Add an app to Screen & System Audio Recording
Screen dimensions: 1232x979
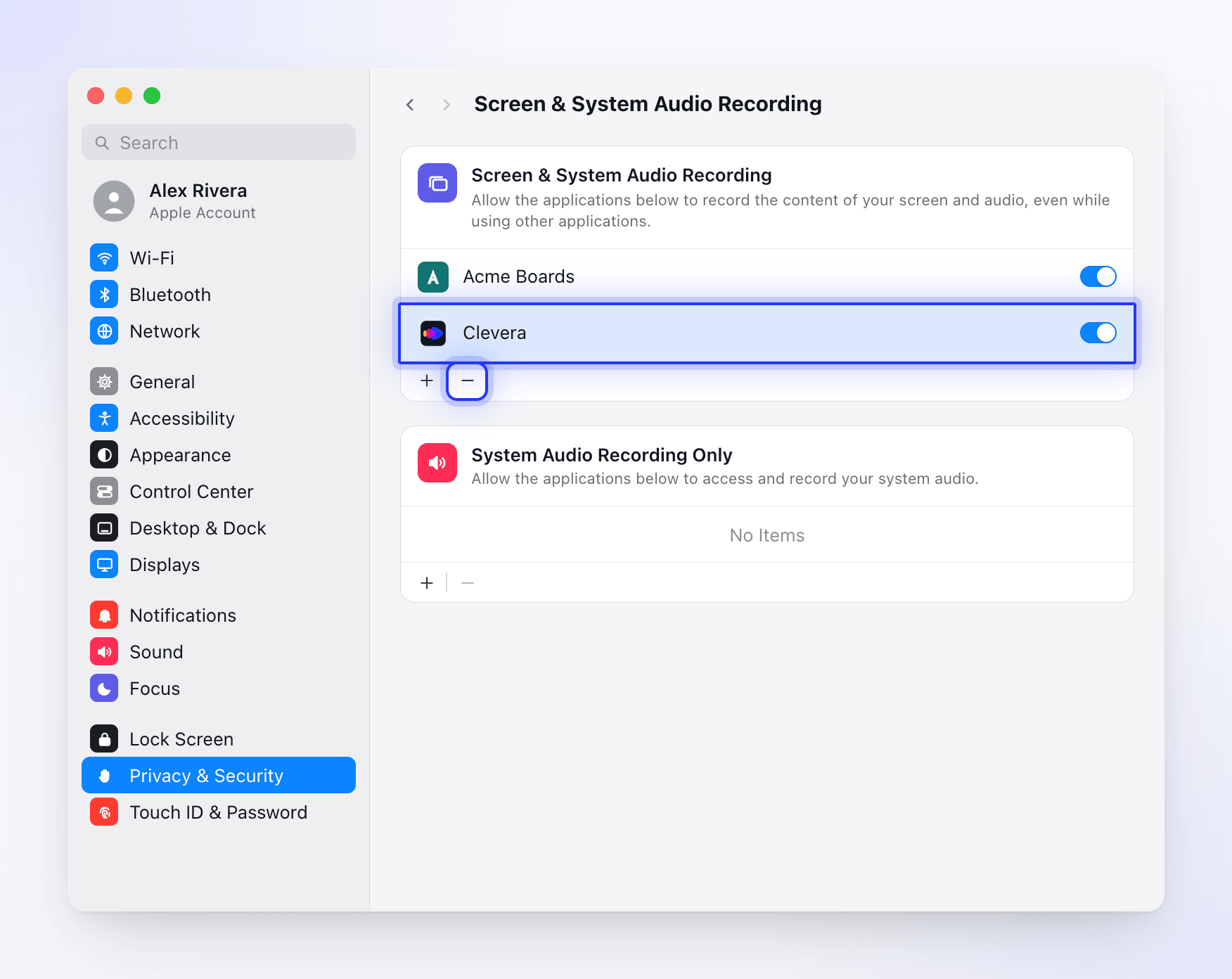(x=426, y=380)
